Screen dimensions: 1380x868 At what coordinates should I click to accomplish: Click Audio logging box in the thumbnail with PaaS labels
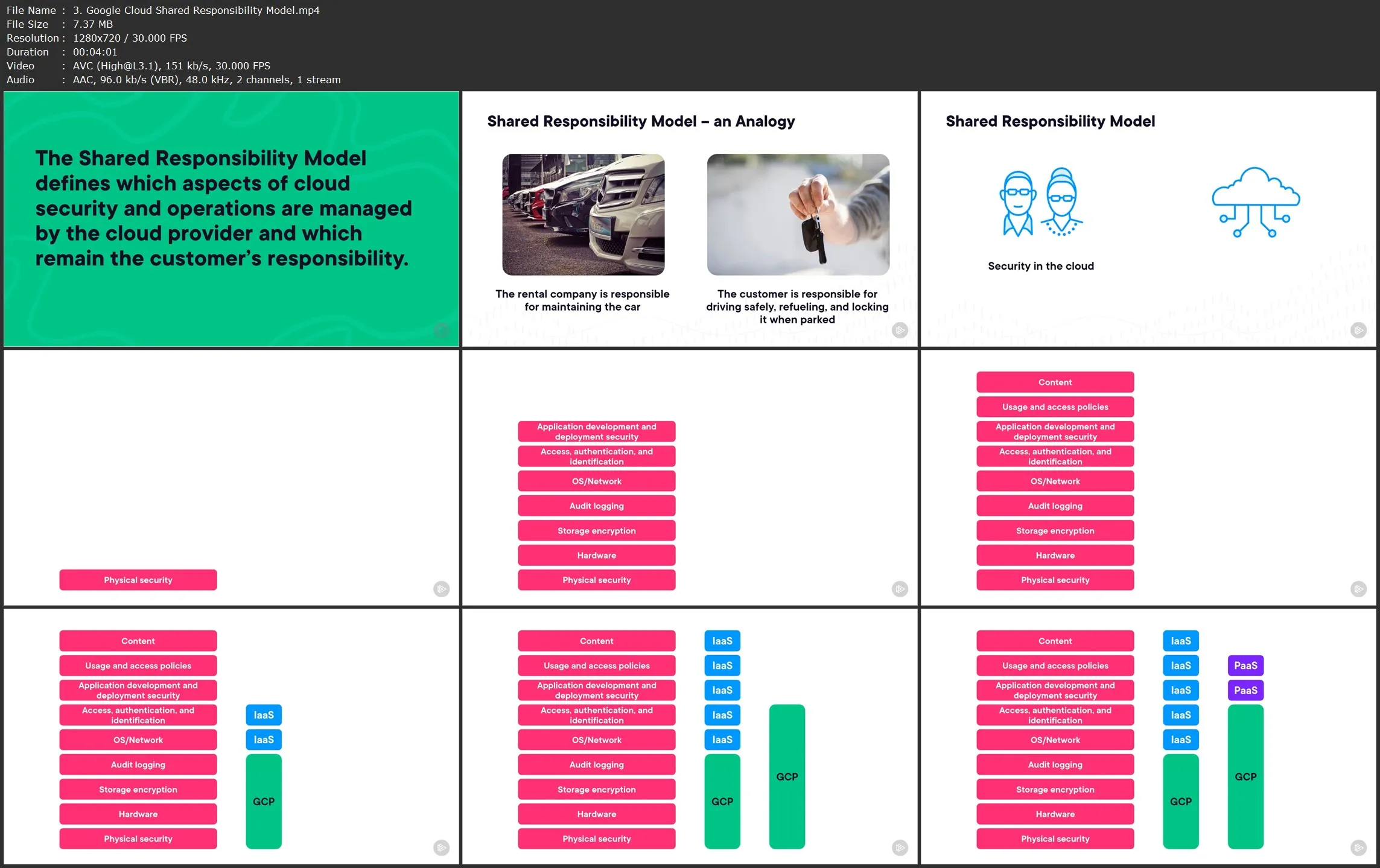click(1055, 764)
